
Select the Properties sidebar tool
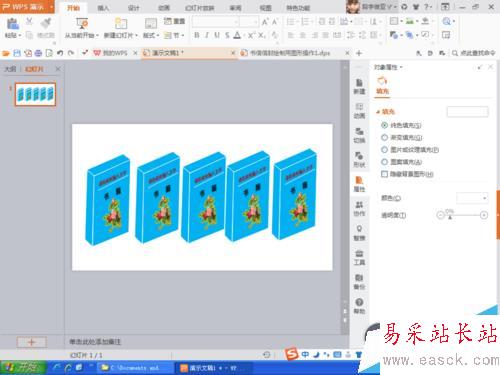point(359,184)
